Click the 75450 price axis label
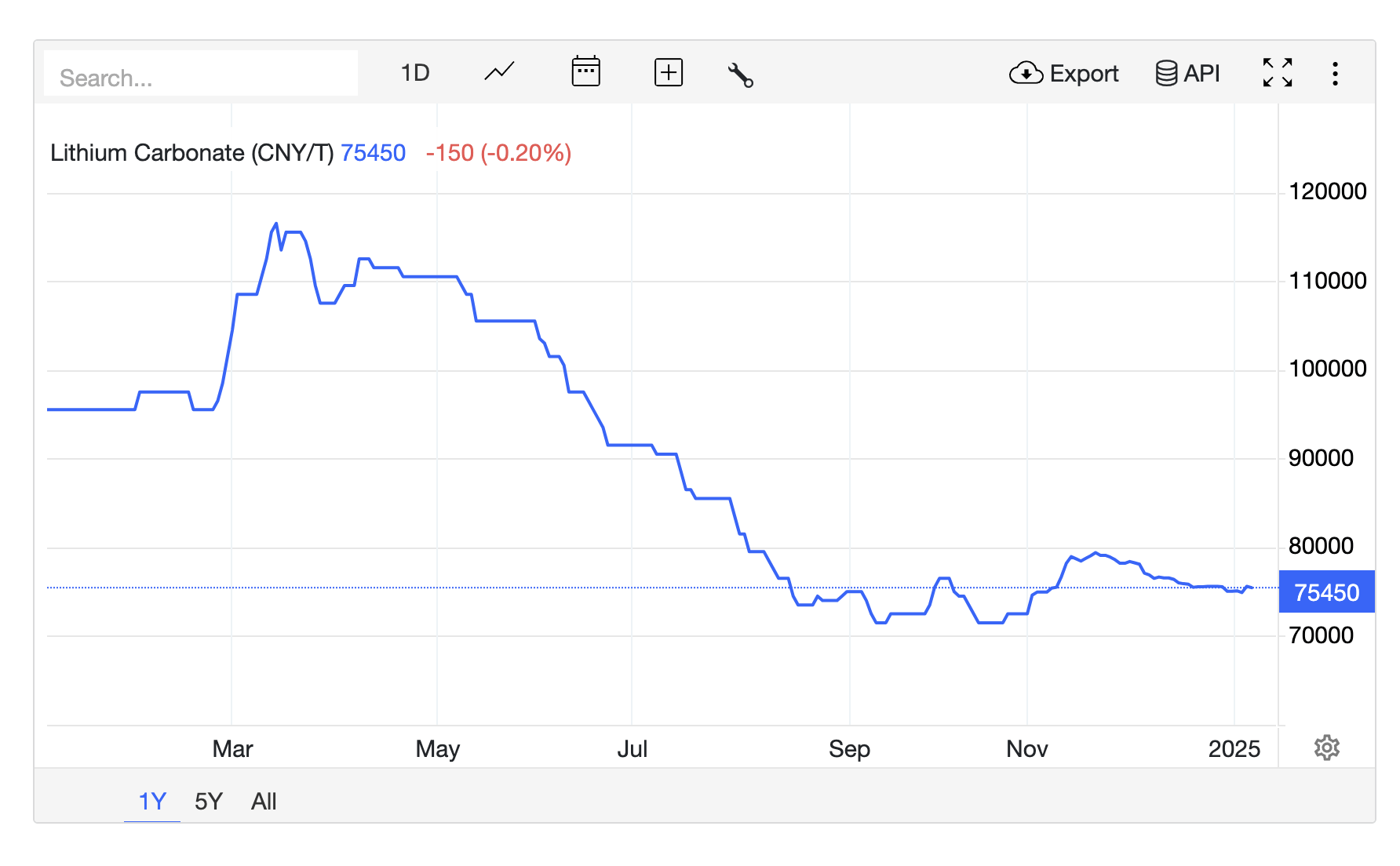Image resolution: width=1400 pixels, height=866 pixels. pyautogui.click(x=1326, y=592)
